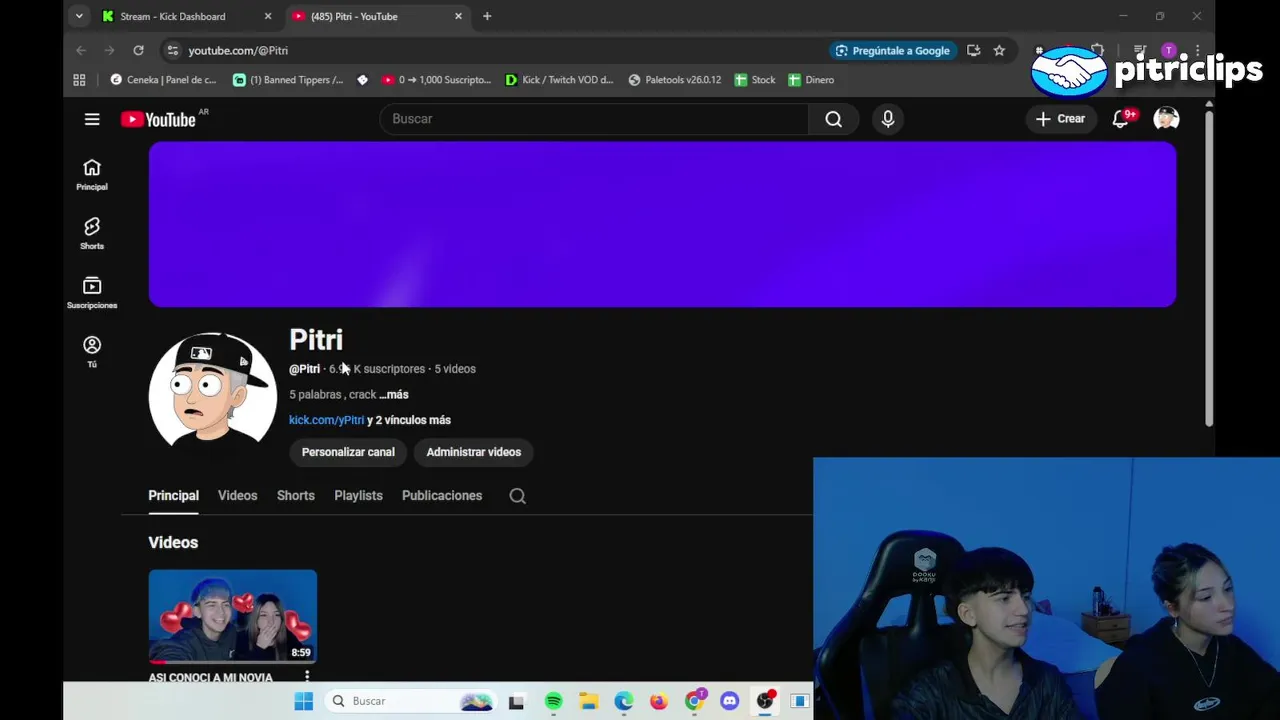The height and width of the screenshot is (720, 1280).
Task: Open the Playlists channel tab
Action: pyautogui.click(x=358, y=496)
